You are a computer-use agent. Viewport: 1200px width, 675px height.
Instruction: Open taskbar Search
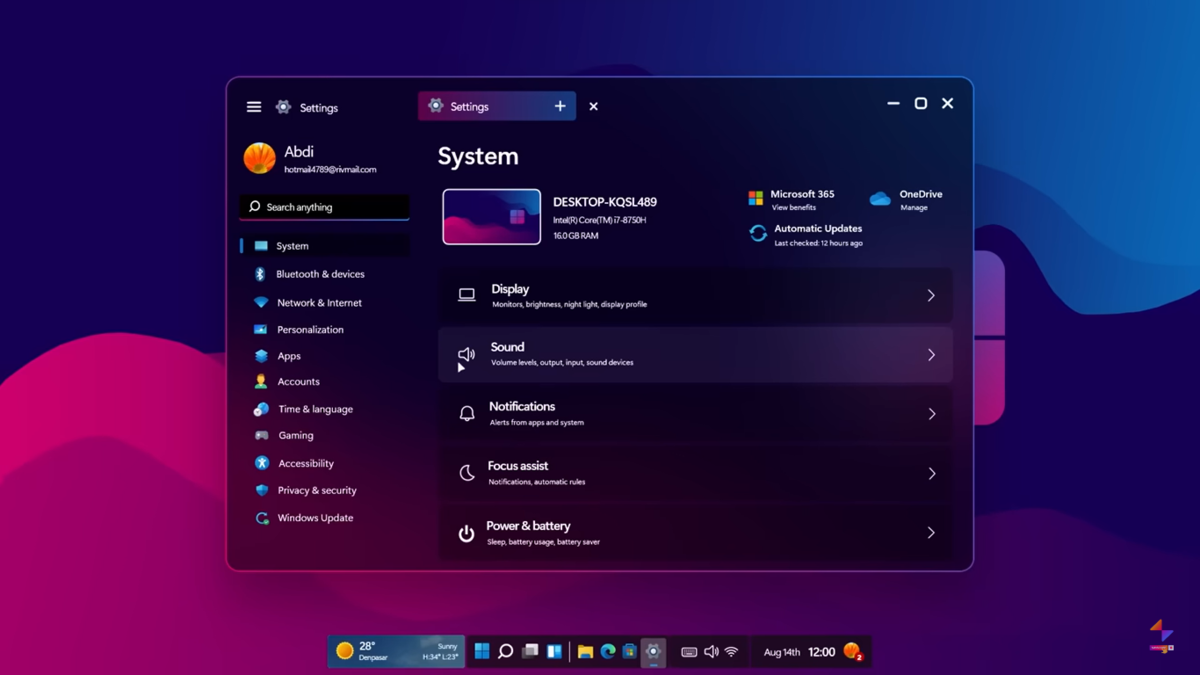pos(506,652)
